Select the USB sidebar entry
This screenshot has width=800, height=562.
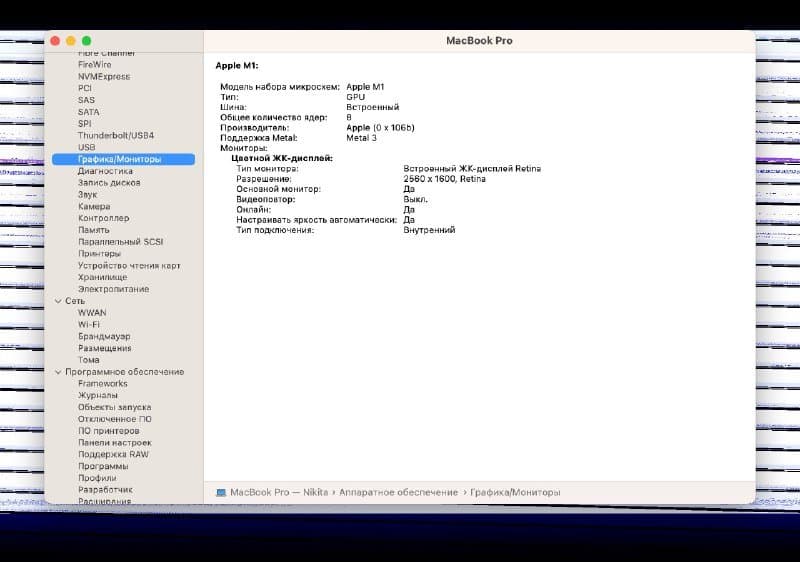click(x=87, y=147)
